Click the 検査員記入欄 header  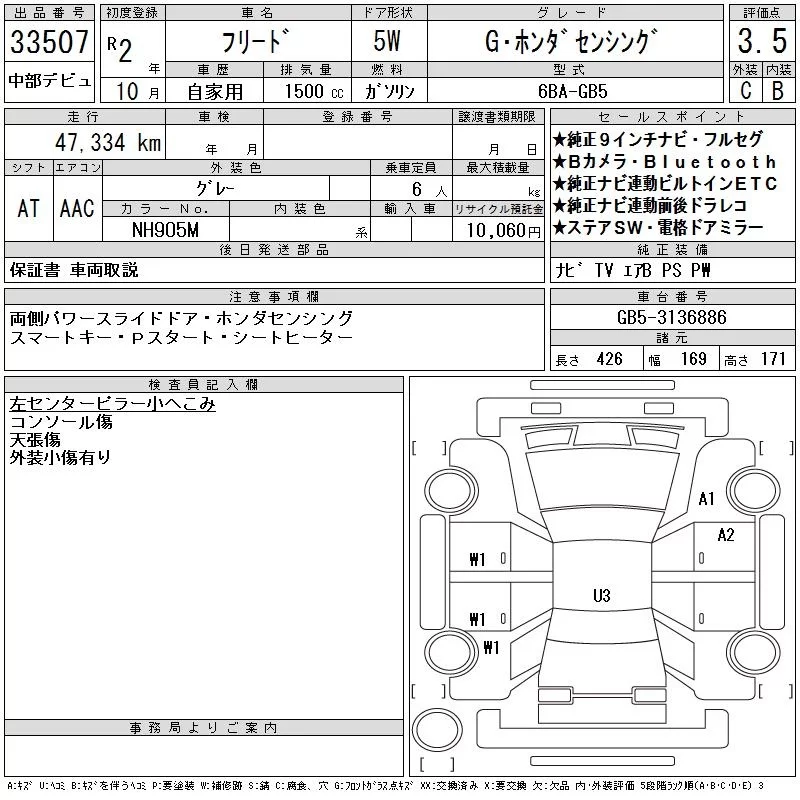(204, 385)
